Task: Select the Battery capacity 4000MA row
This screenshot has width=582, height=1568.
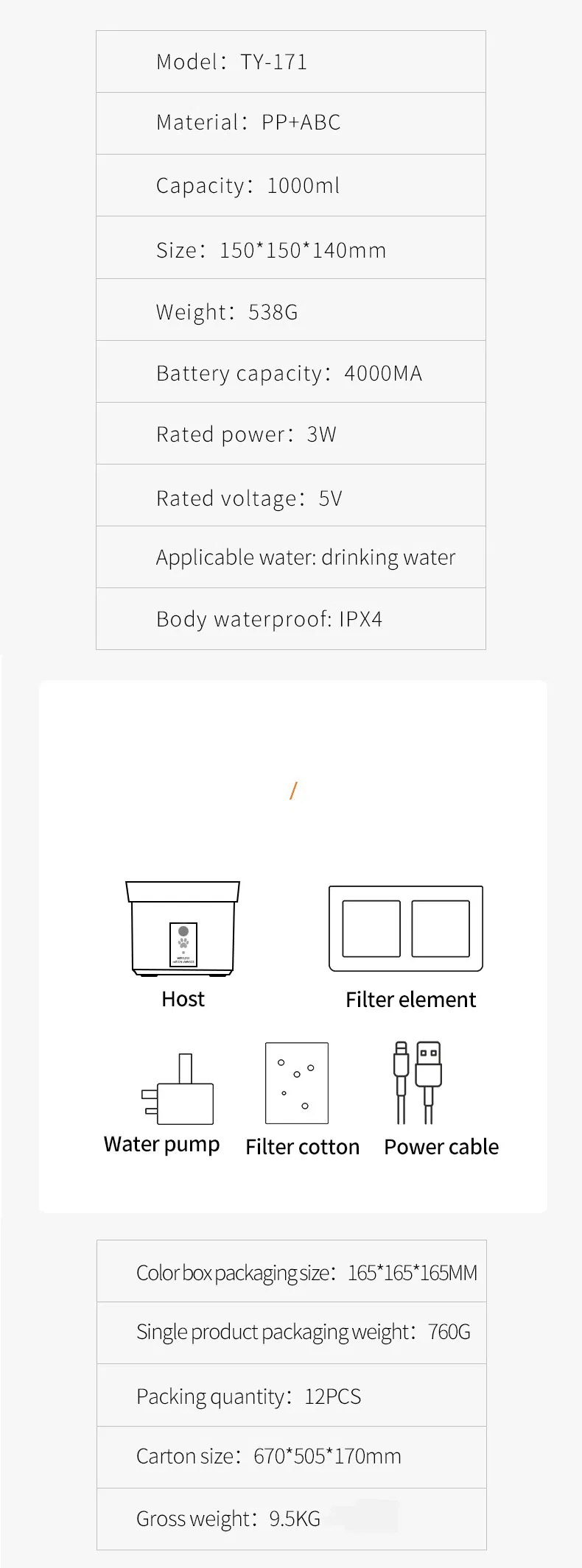Action: pyautogui.click(x=291, y=373)
